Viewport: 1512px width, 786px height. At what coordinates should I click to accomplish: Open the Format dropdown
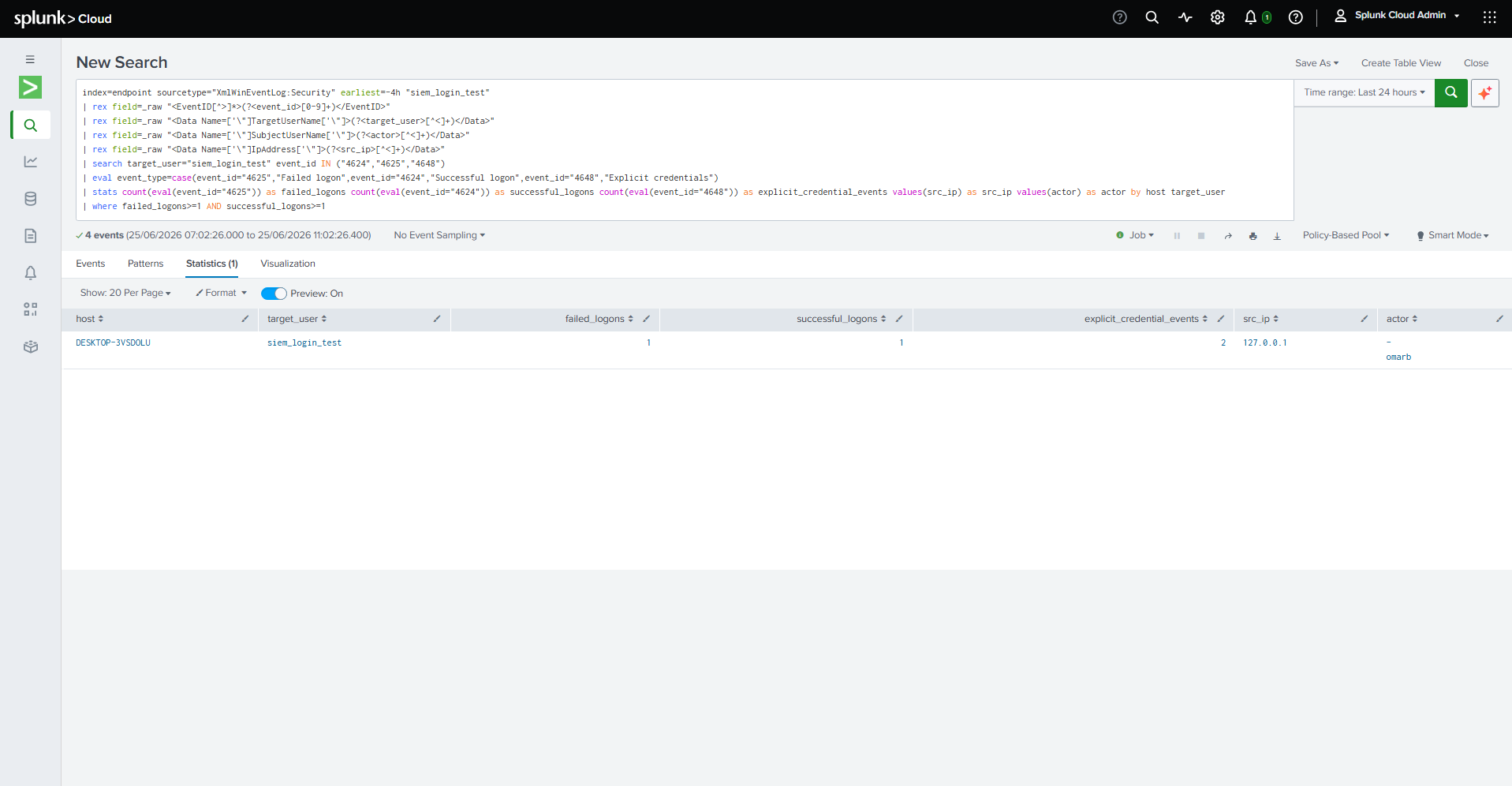222,293
